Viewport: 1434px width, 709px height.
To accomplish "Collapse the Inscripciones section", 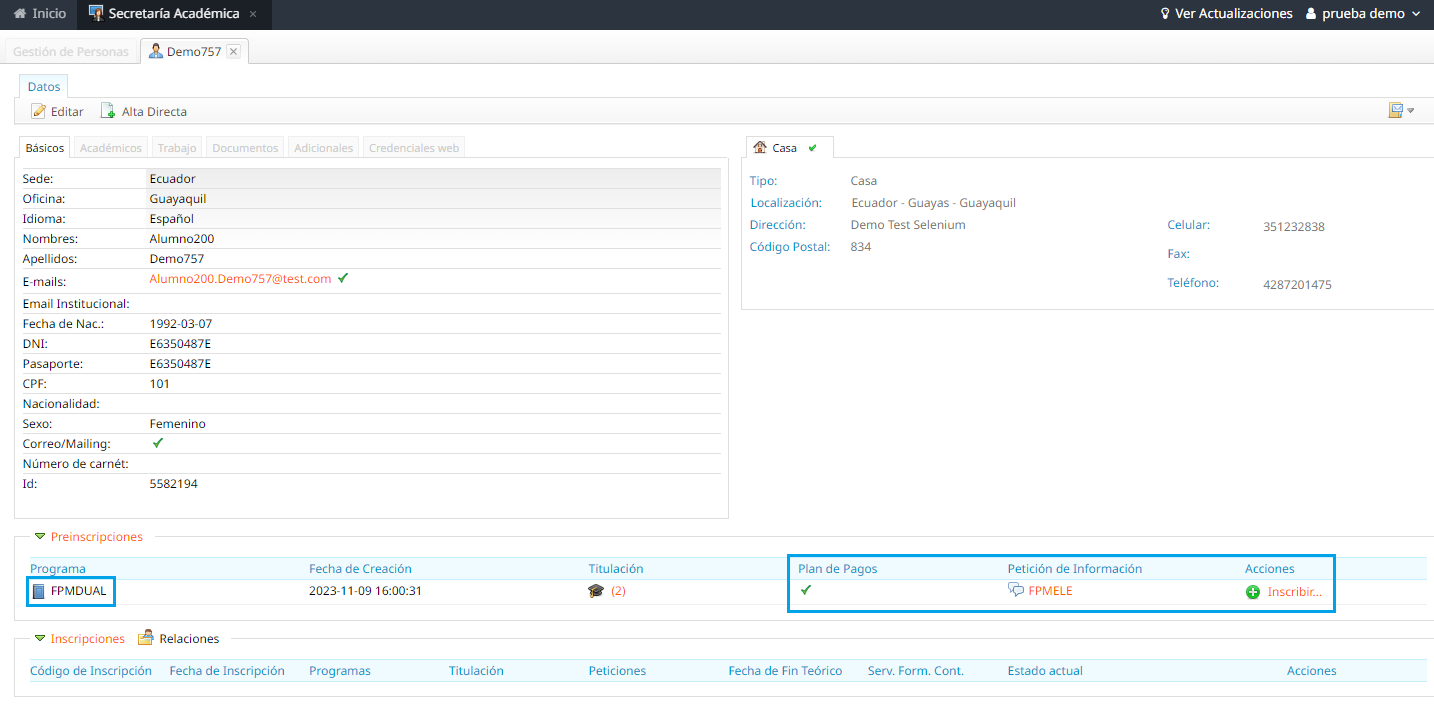I will pos(40,638).
